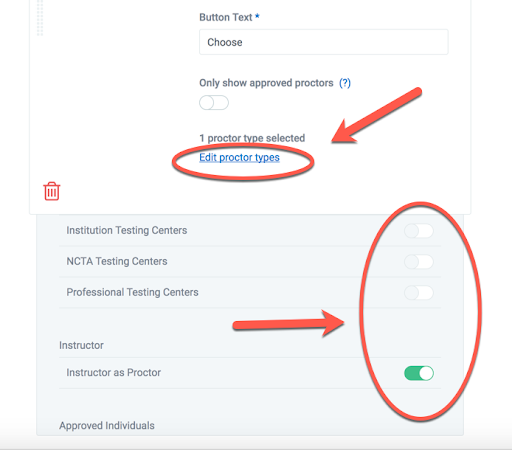
Task: Select the Professional Testing Centers row label
Action: [x=132, y=292]
